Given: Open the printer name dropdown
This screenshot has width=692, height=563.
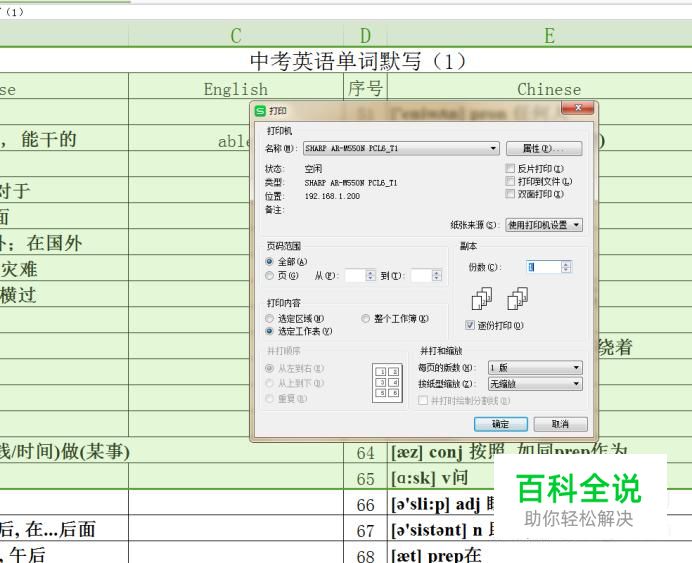Looking at the screenshot, I should click(401, 148).
